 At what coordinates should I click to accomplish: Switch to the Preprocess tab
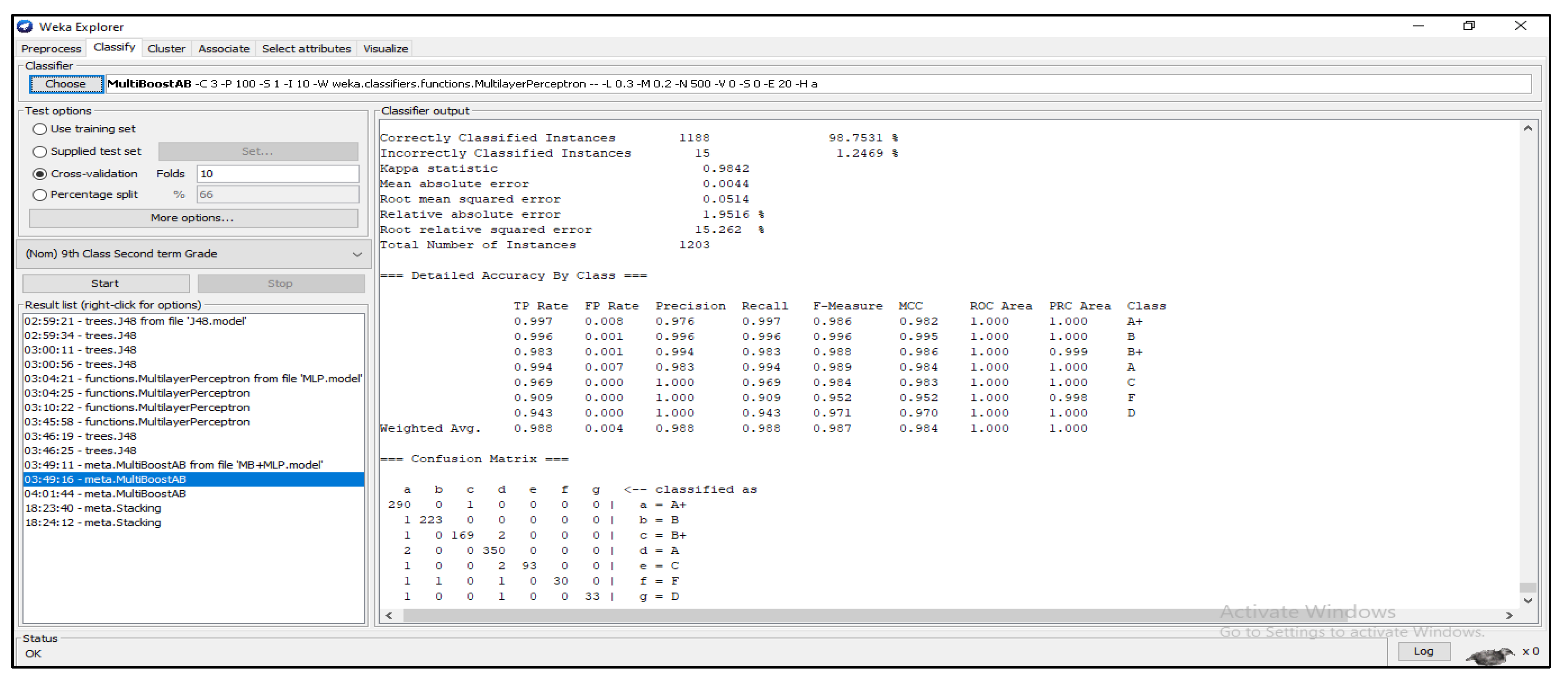51,49
